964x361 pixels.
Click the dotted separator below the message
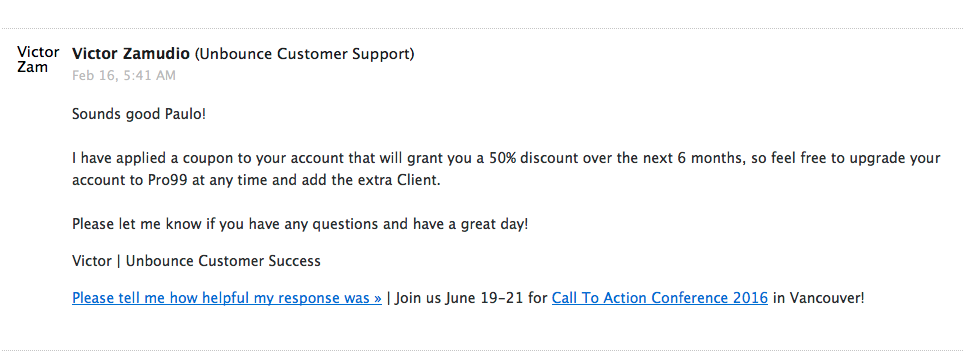482,350
